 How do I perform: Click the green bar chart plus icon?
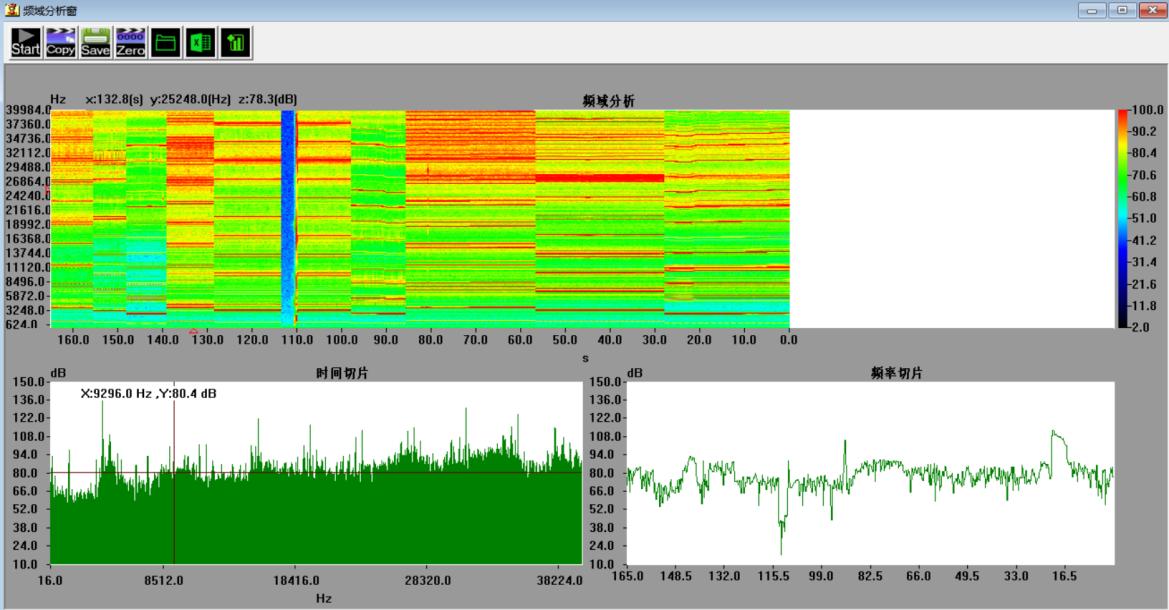tap(236, 42)
